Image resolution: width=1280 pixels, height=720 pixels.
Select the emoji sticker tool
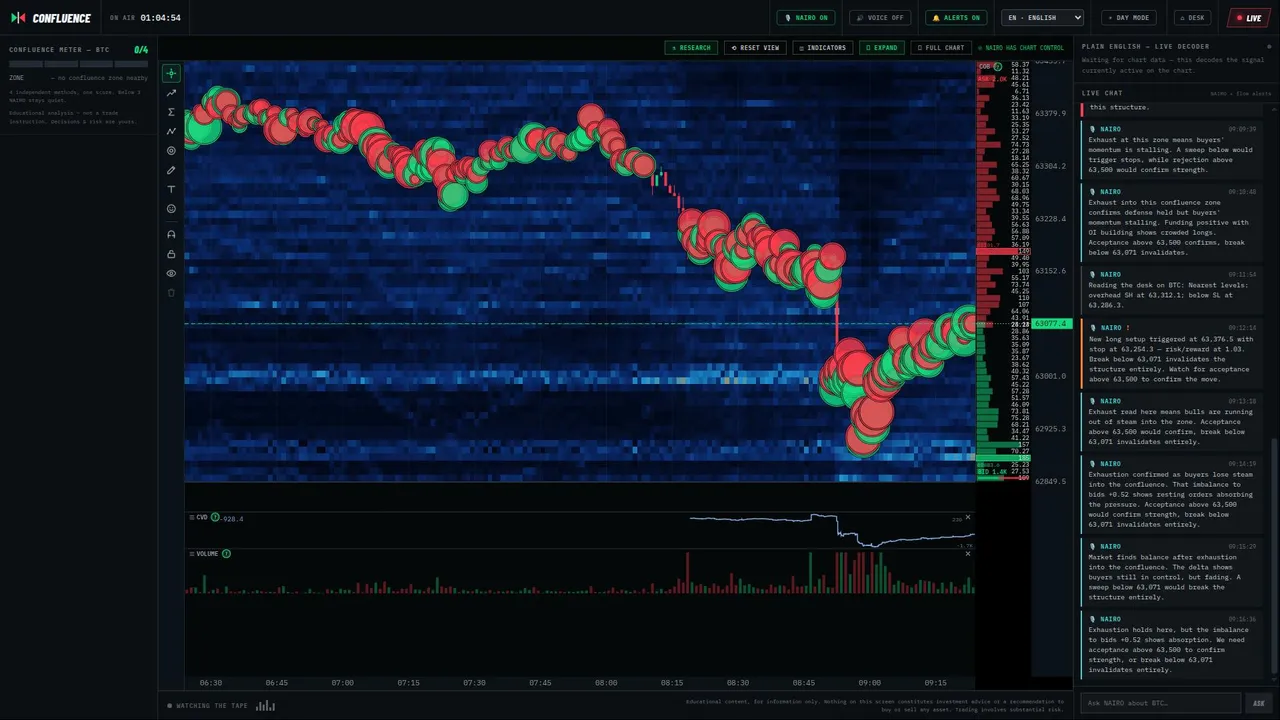(171, 209)
